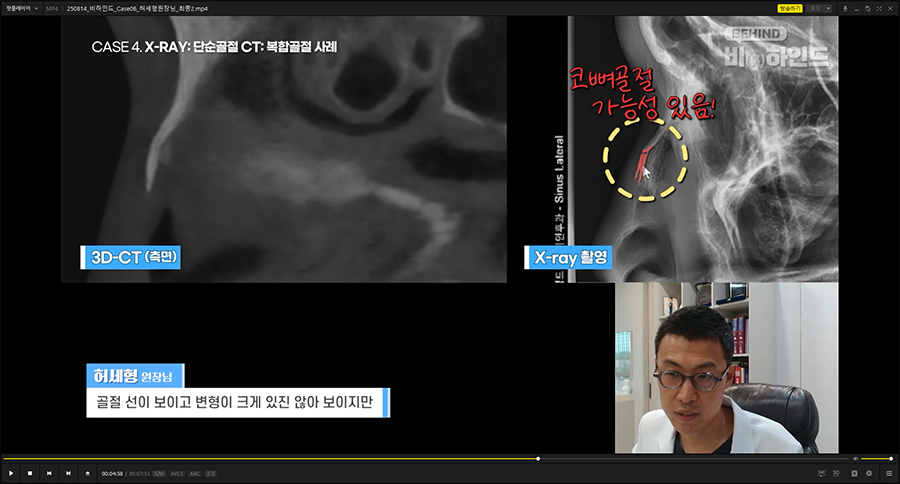Click the open/eject file icon
Screen dimensions: 900x484
coord(87,473)
